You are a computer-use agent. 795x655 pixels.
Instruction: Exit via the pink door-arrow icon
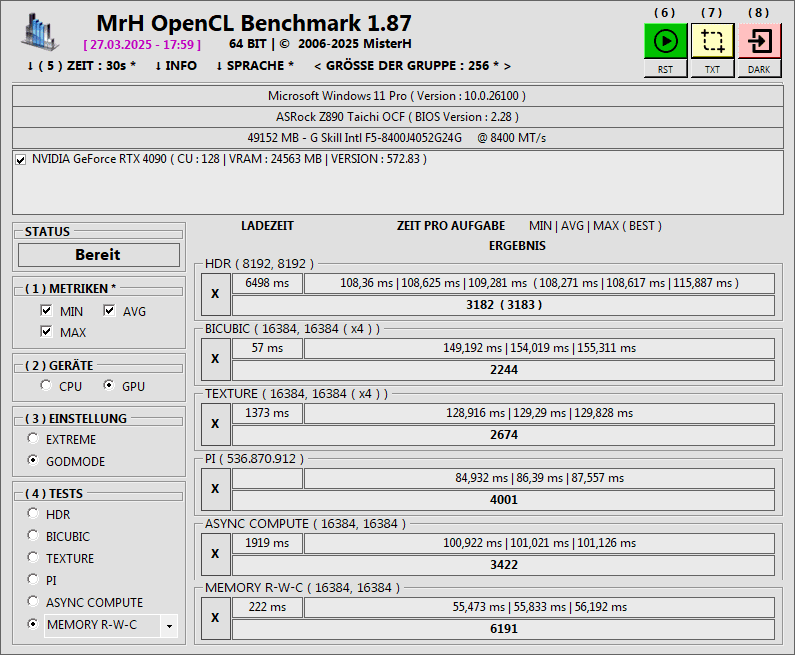click(x=759, y=41)
